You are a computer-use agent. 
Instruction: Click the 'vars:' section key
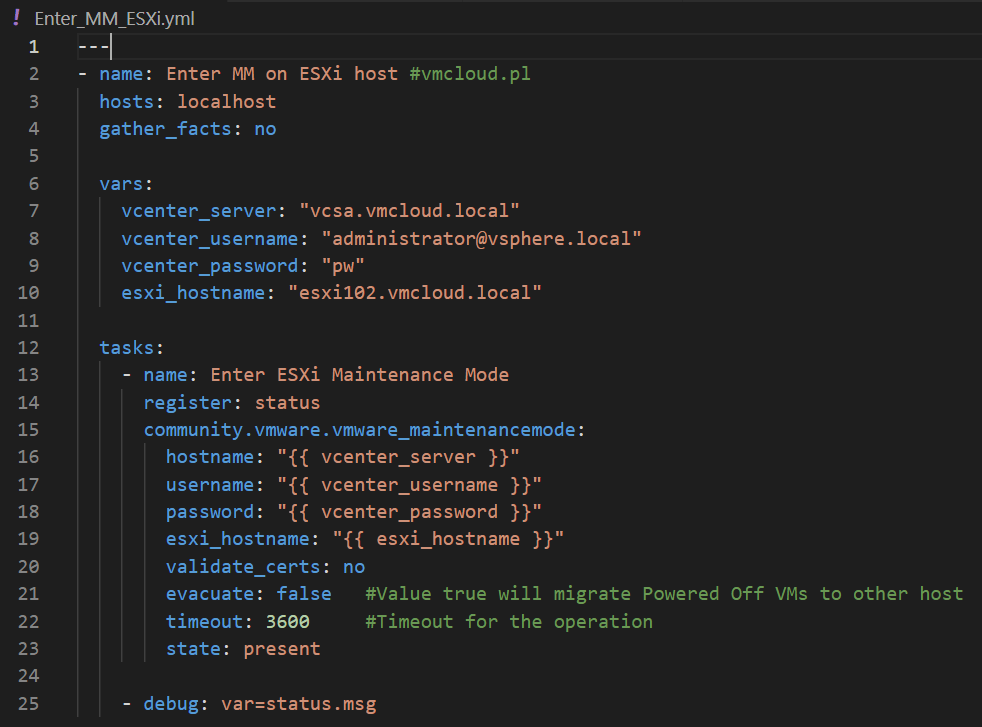click(x=126, y=184)
